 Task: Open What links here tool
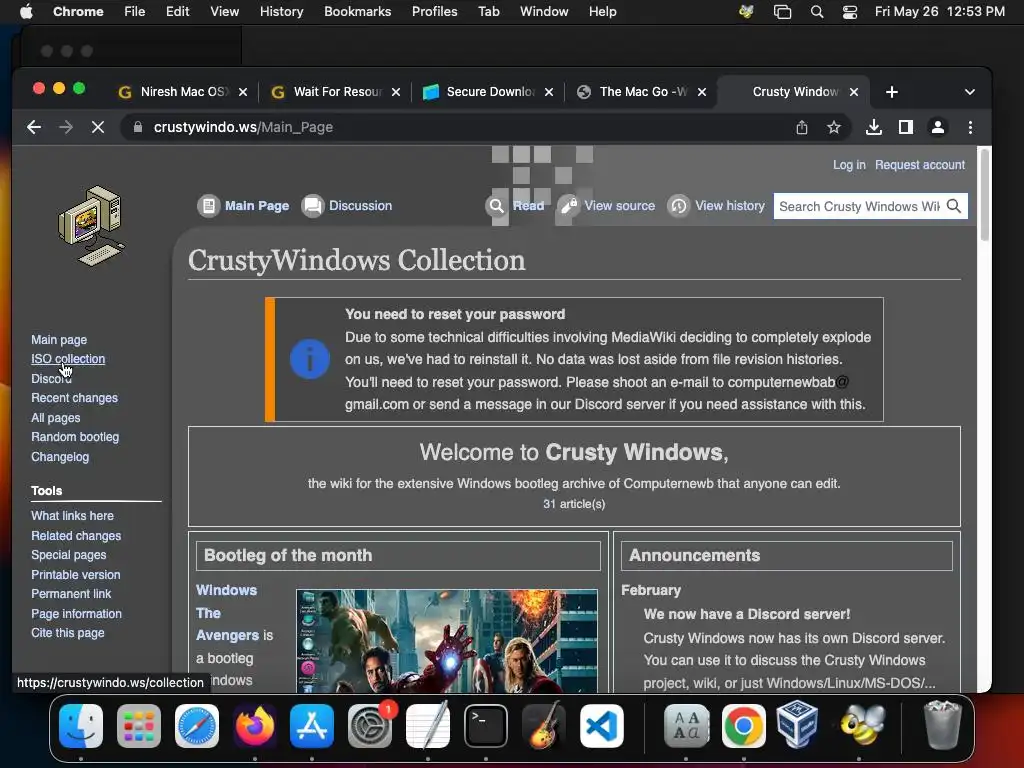pos(72,516)
